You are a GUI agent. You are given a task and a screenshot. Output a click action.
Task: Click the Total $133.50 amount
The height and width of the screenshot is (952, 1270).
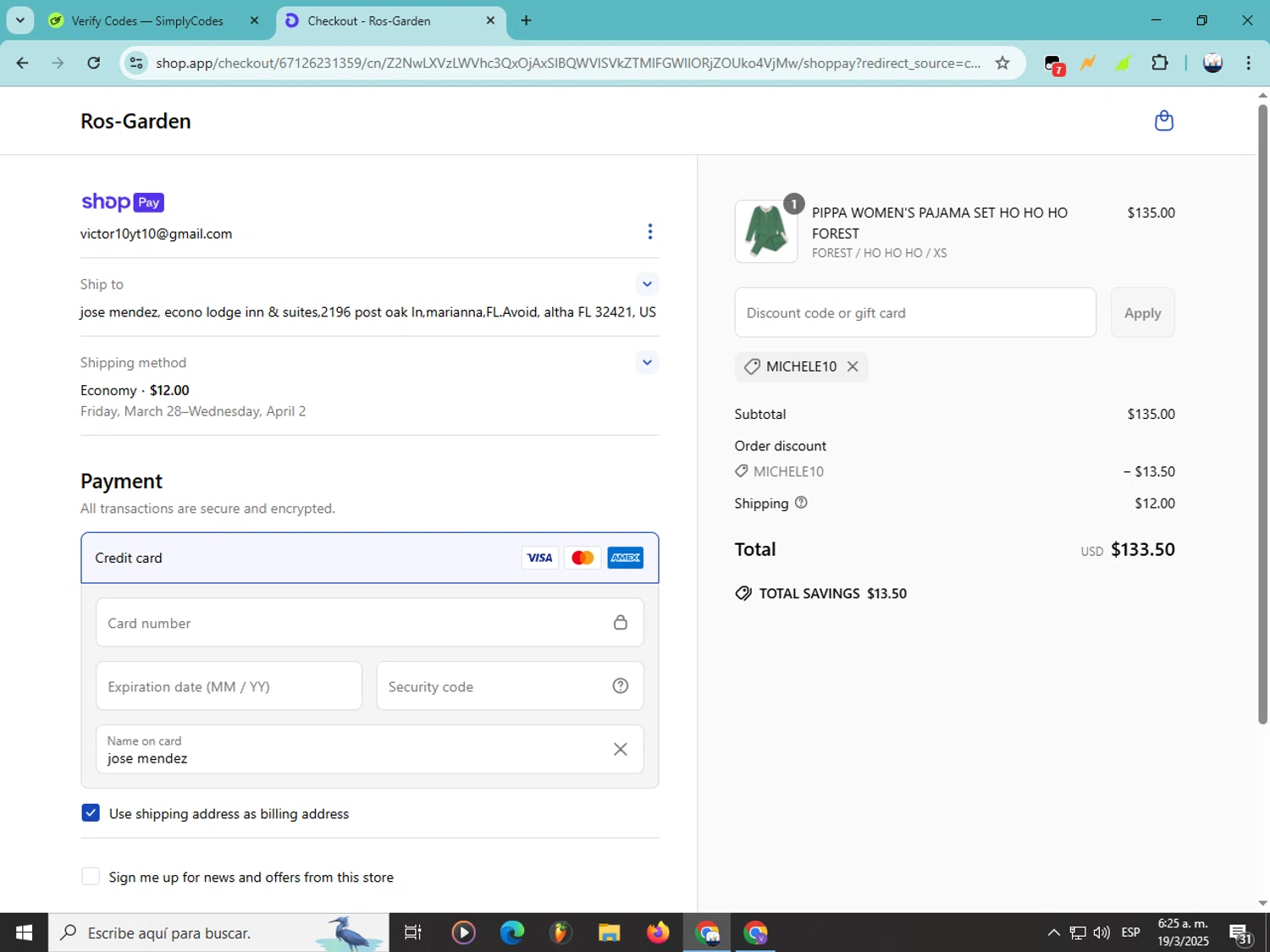(x=1143, y=549)
